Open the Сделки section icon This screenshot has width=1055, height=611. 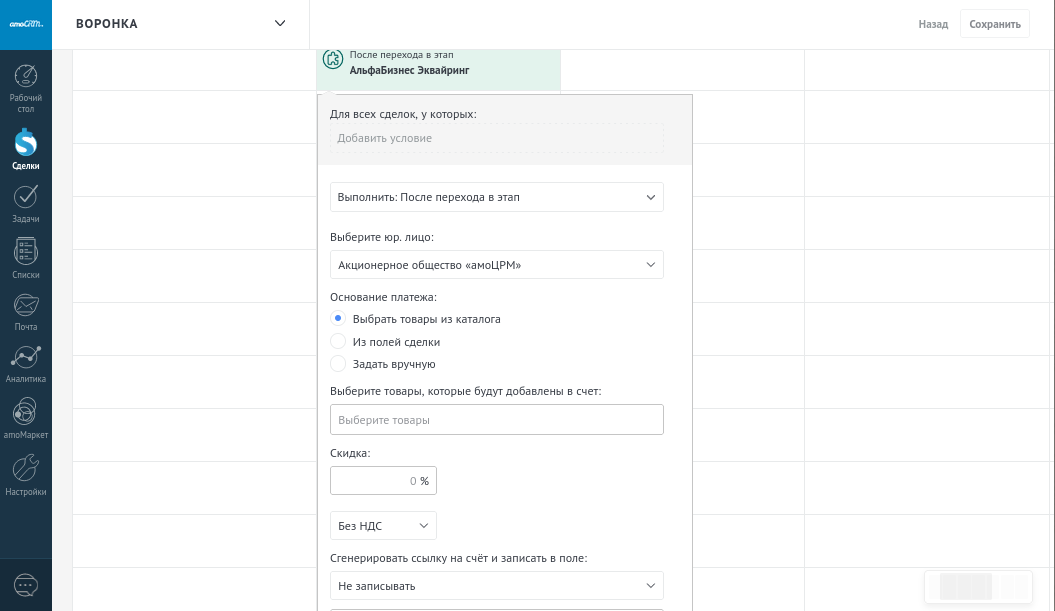[26, 143]
